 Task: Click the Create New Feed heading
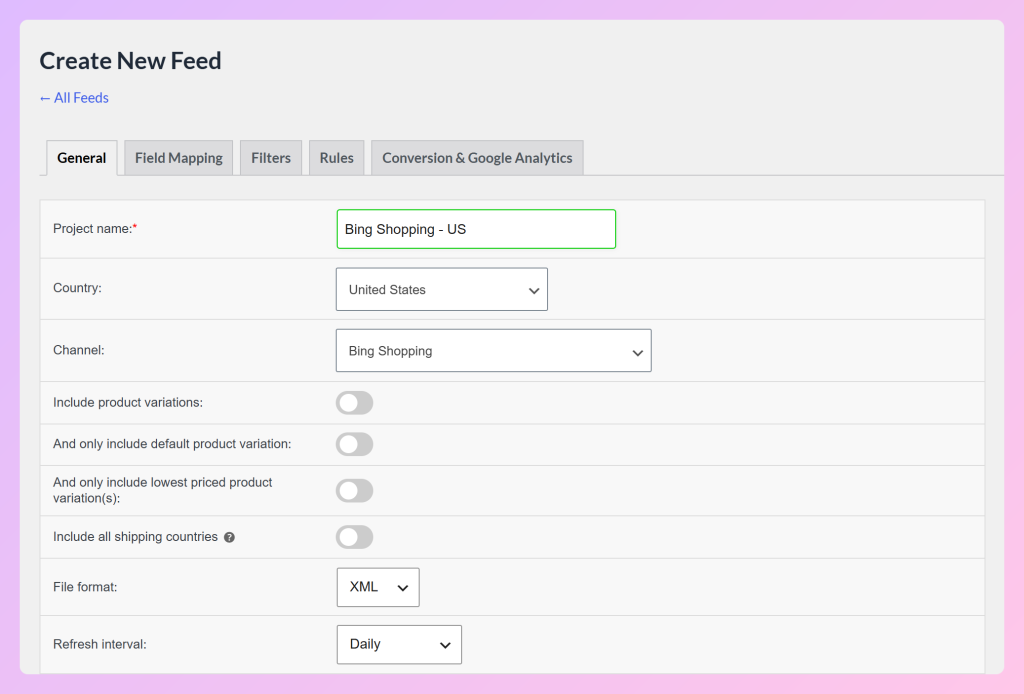[x=131, y=61]
